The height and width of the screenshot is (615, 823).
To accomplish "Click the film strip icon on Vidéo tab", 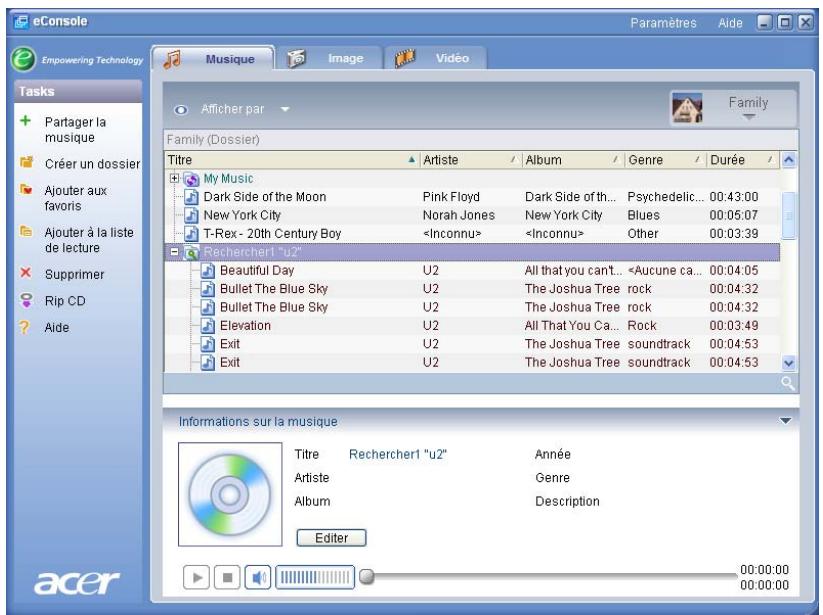I will pos(405,58).
